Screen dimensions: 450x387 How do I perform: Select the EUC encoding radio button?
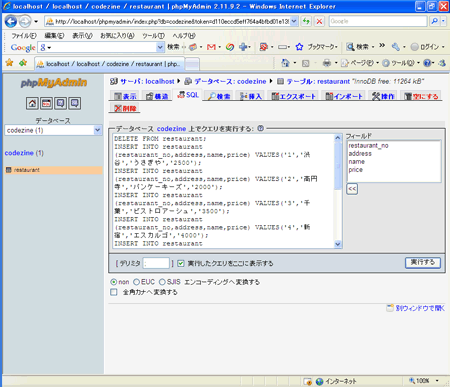pos(136,282)
